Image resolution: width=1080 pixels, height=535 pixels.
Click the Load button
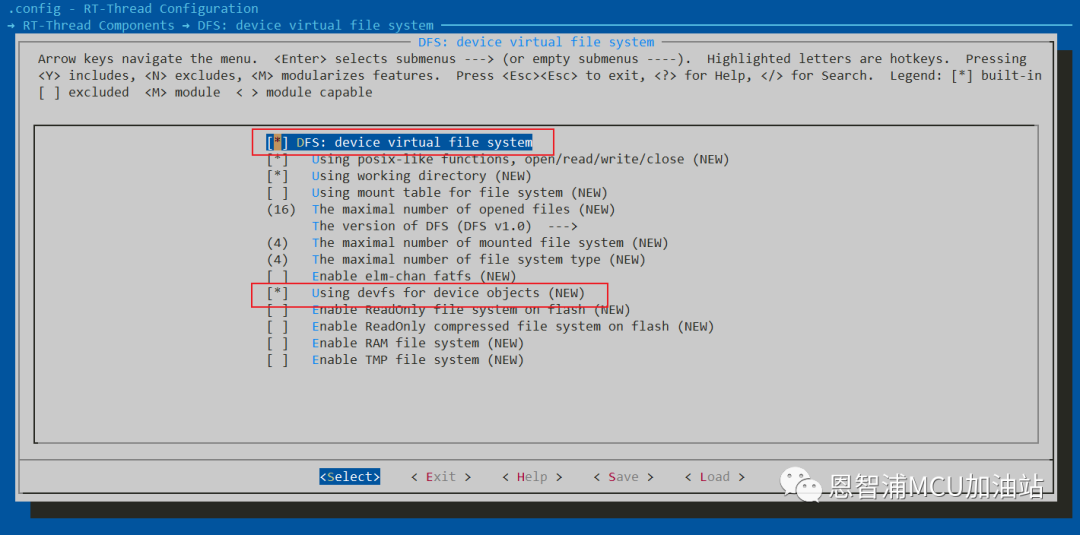click(714, 477)
